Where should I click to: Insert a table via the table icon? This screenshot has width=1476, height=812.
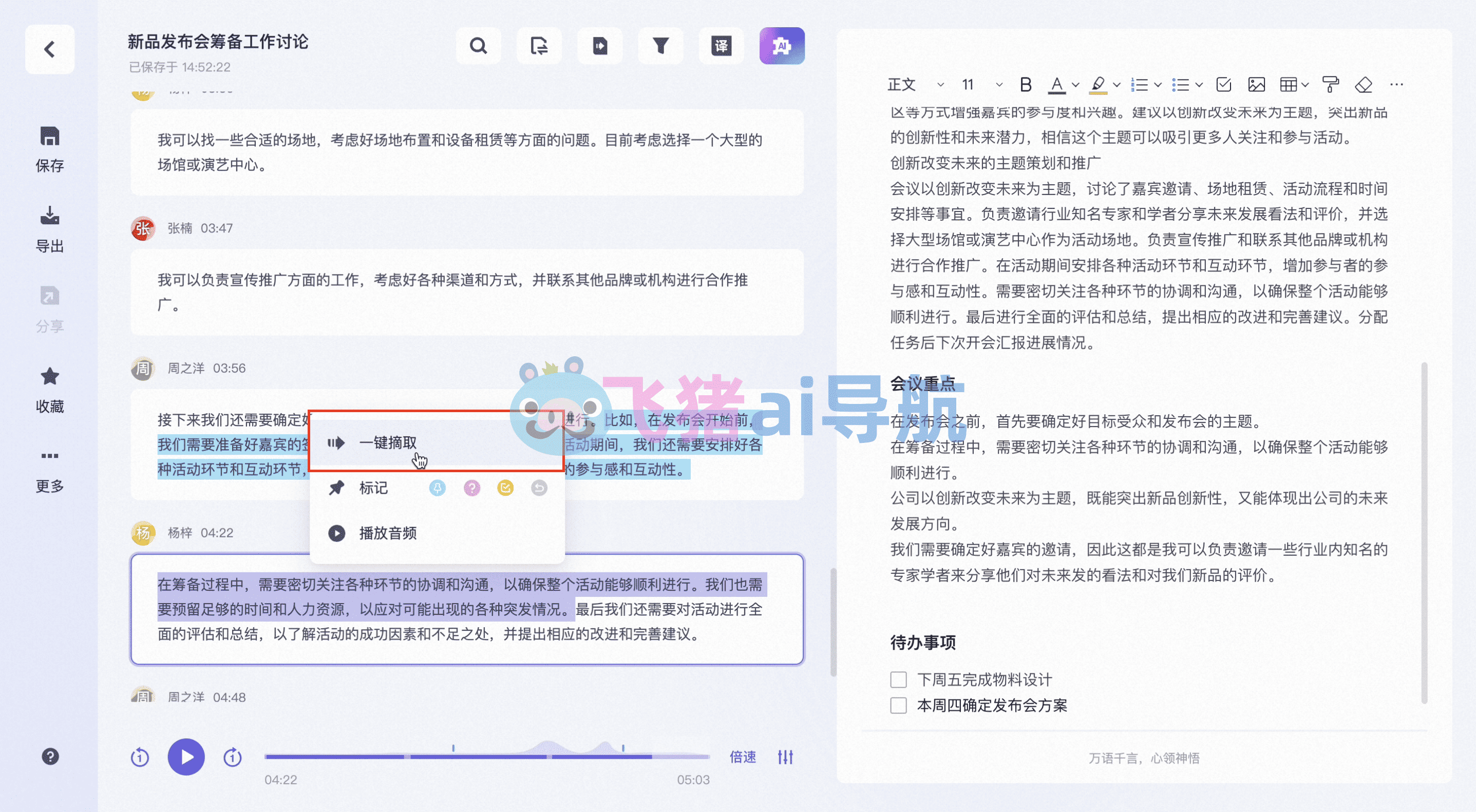pos(1288,85)
